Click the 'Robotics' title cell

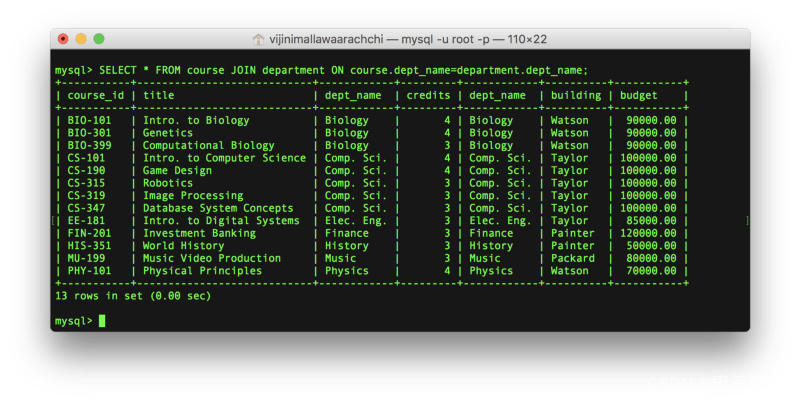pyautogui.click(x=168, y=183)
